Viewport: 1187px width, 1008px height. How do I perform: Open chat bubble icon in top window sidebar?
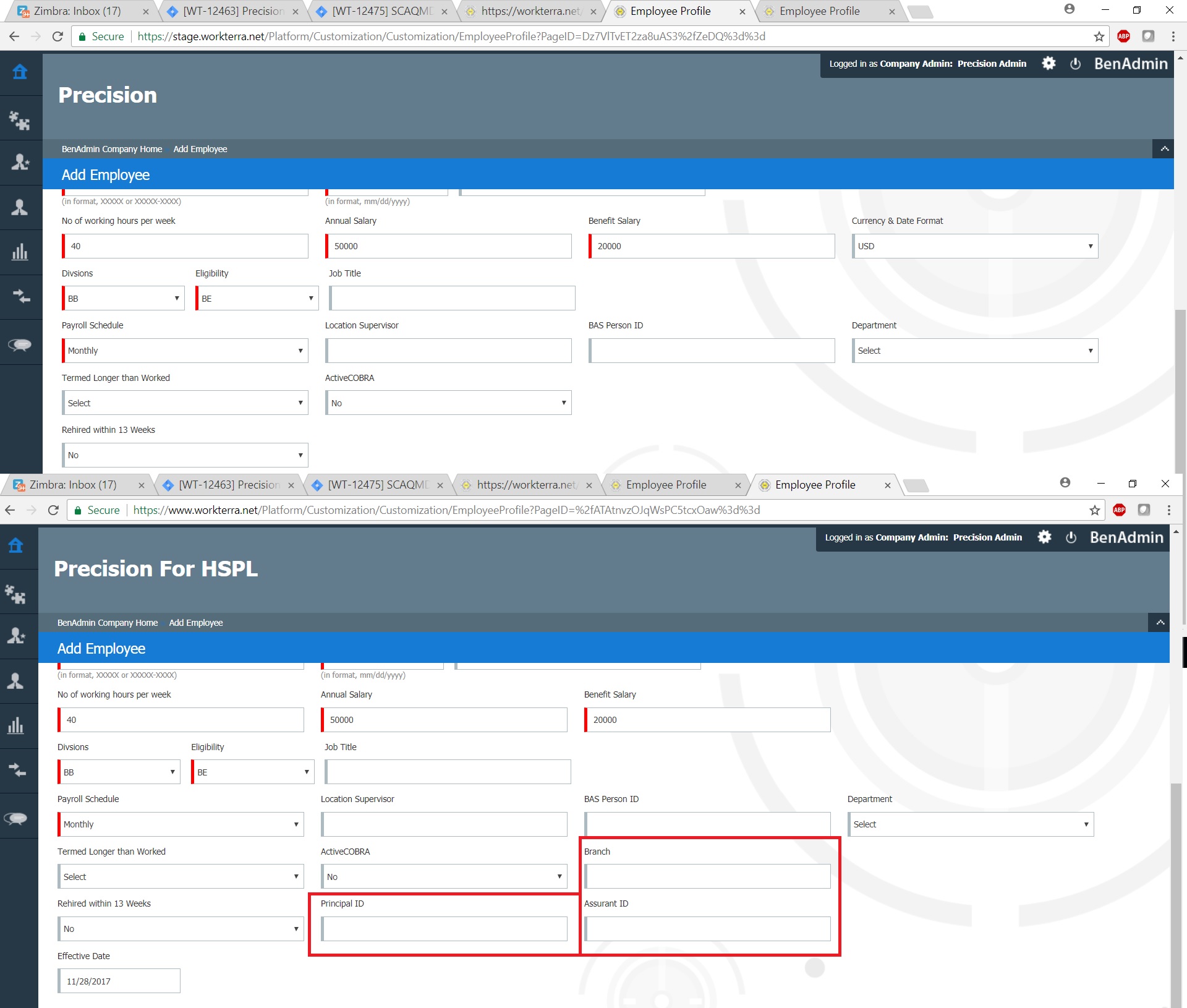(x=20, y=344)
